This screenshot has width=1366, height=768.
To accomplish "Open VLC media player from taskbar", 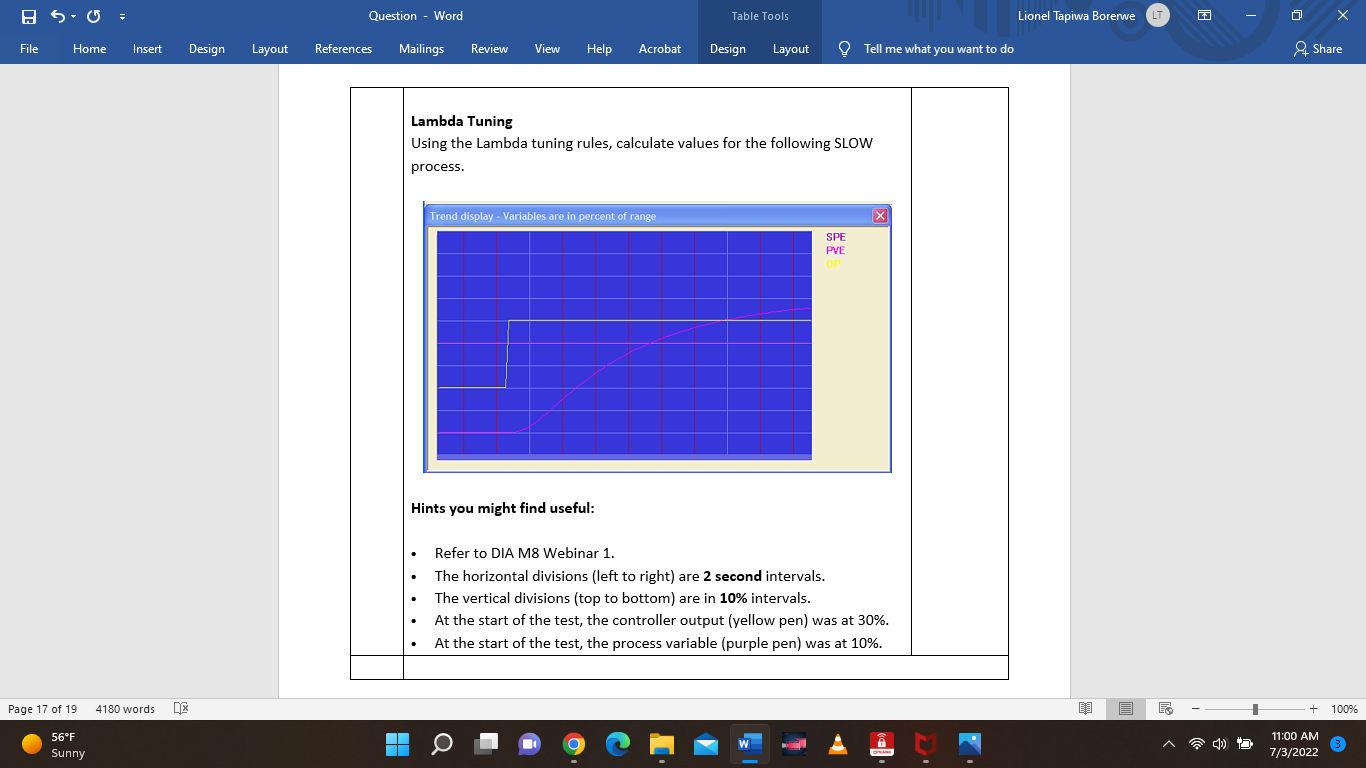I will tap(837, 744).
